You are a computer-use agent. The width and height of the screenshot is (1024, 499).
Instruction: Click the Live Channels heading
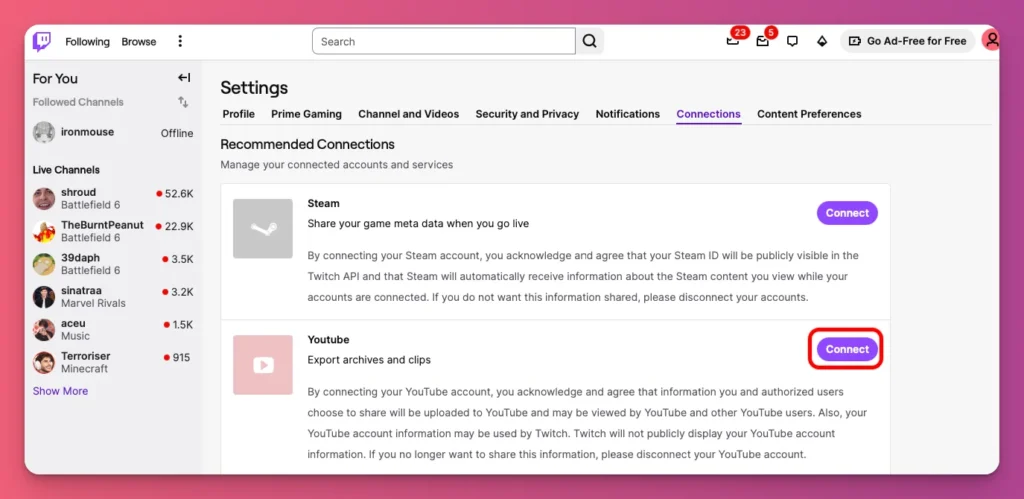[66, 170]
